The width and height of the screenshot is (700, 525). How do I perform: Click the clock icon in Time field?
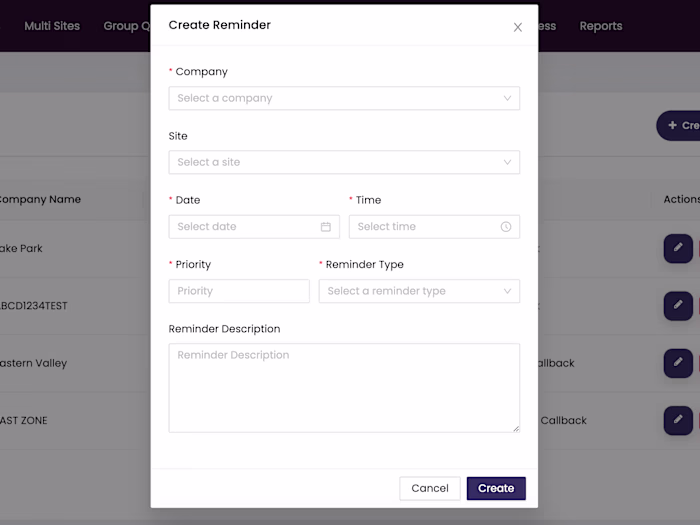pos(506,227)
